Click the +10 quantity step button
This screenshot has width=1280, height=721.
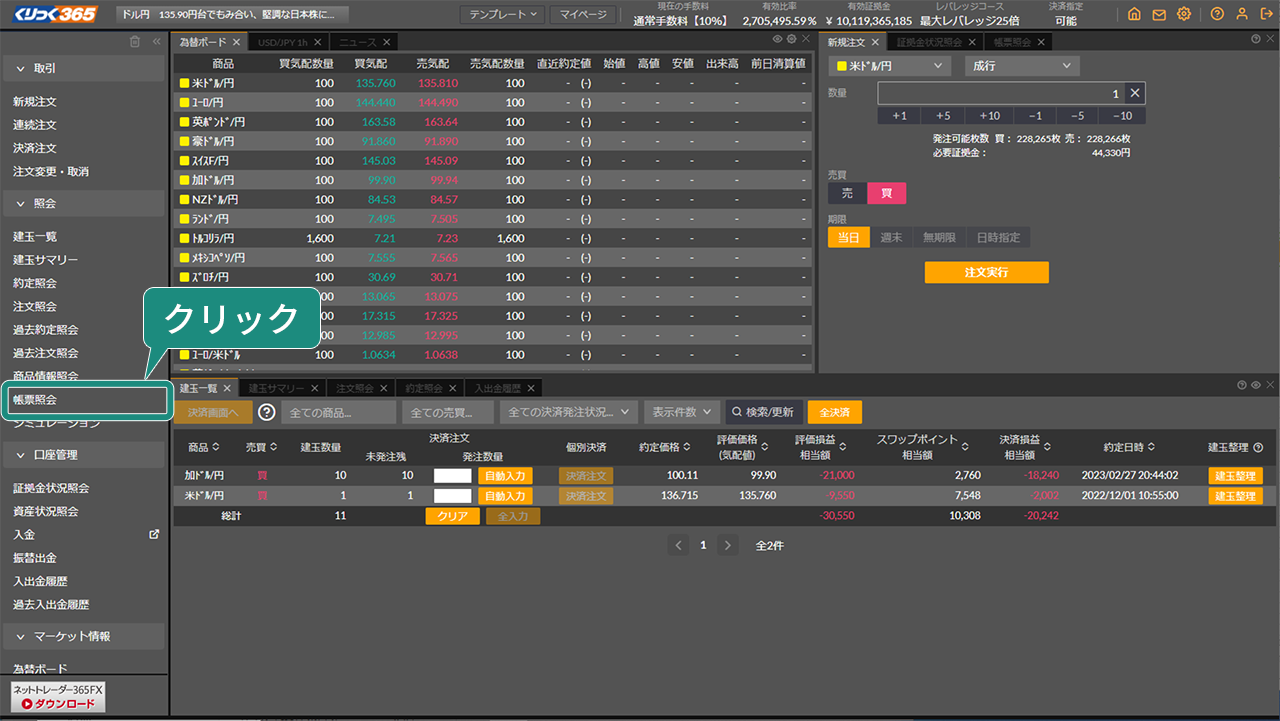989,116
